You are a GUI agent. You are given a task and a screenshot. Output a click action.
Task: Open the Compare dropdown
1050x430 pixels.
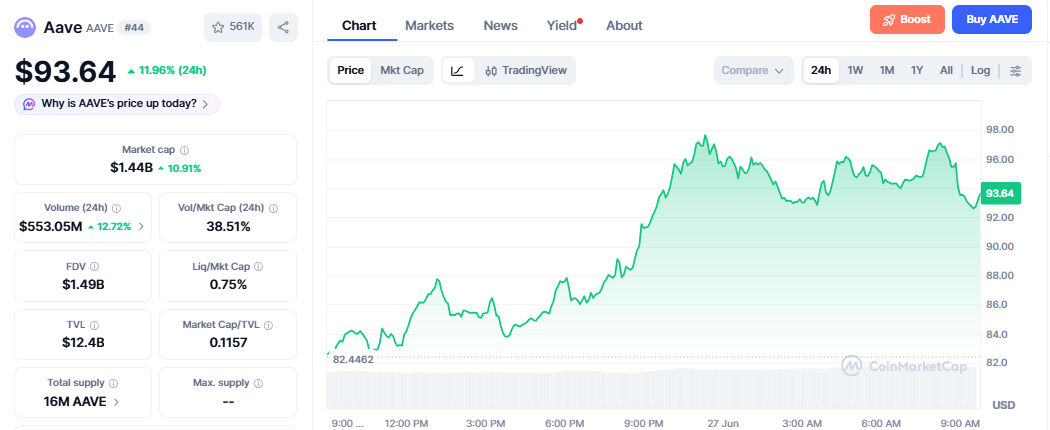753,70
